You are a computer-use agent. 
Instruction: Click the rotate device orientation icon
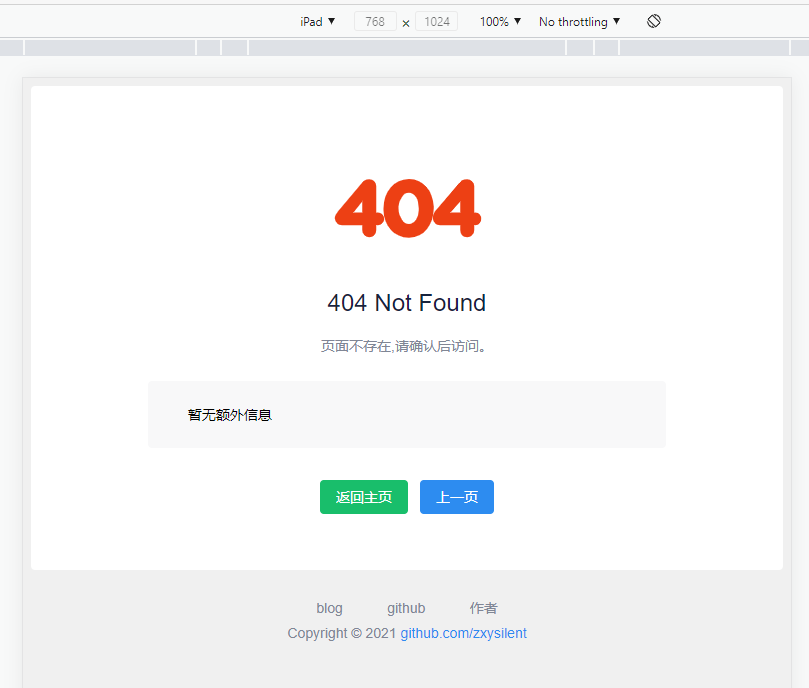click(x=653, y=20)
